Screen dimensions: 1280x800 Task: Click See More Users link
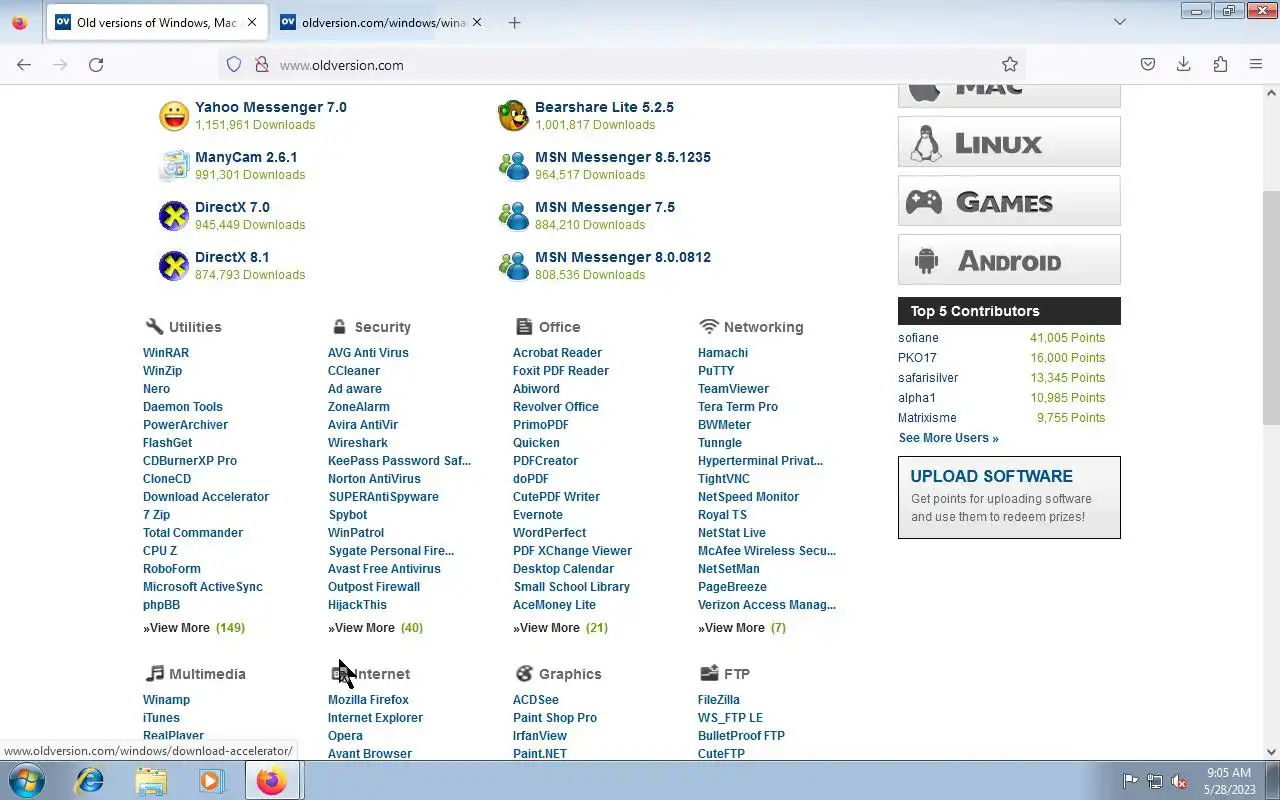(x=948, y=438)
